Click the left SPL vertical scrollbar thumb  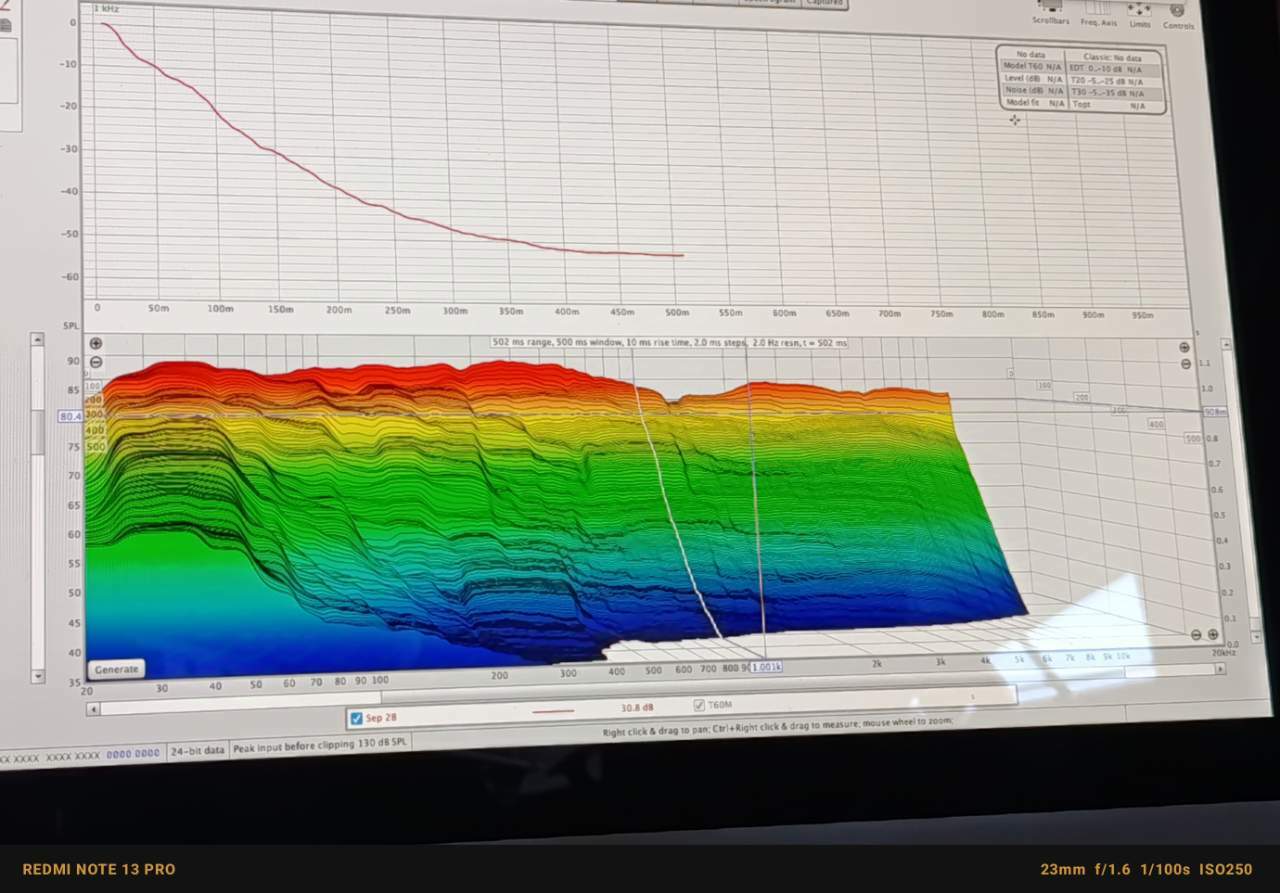pyautogui.click(x=38, y=430)
